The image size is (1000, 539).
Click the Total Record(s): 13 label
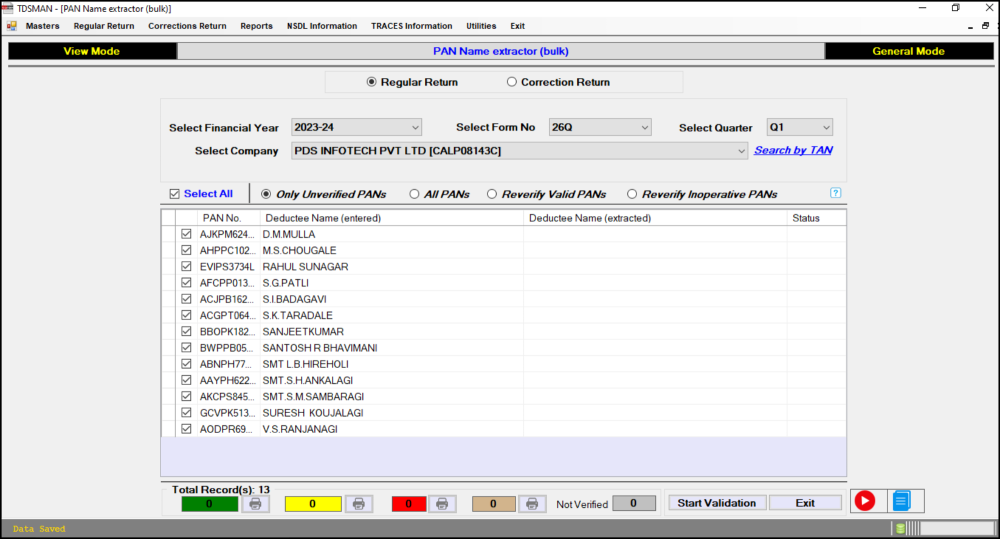click(x=221, y=490)
